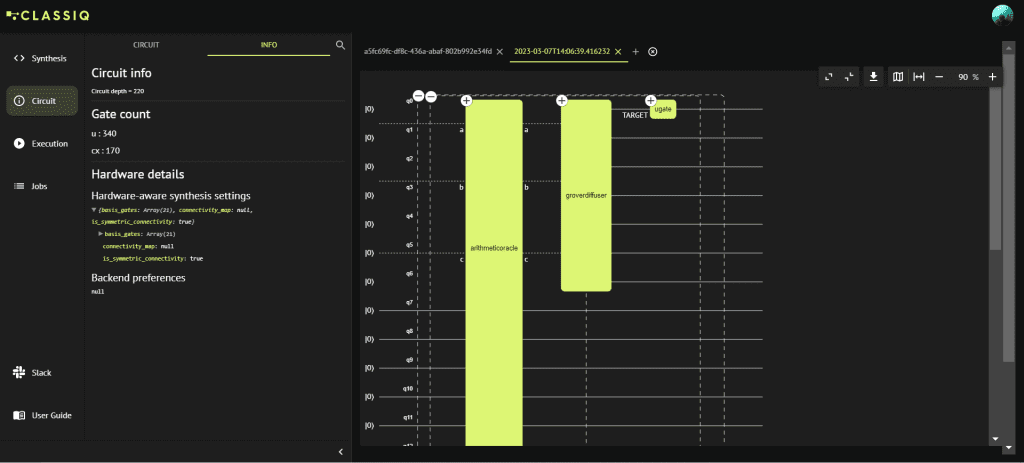Download the circuit image
The width and height of the screenshot is (1024, 463).
tap(873, 77)
